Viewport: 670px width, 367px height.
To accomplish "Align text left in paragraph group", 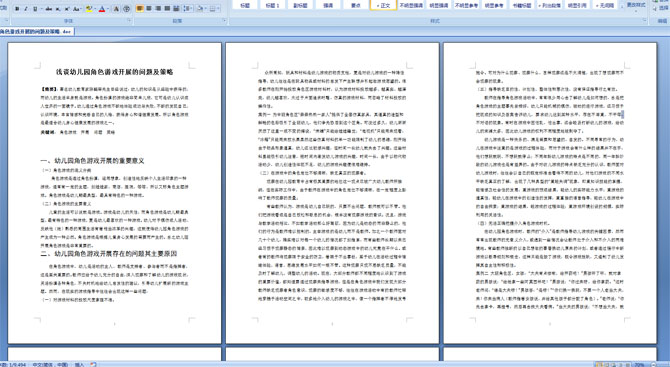I will click(140, 8).
